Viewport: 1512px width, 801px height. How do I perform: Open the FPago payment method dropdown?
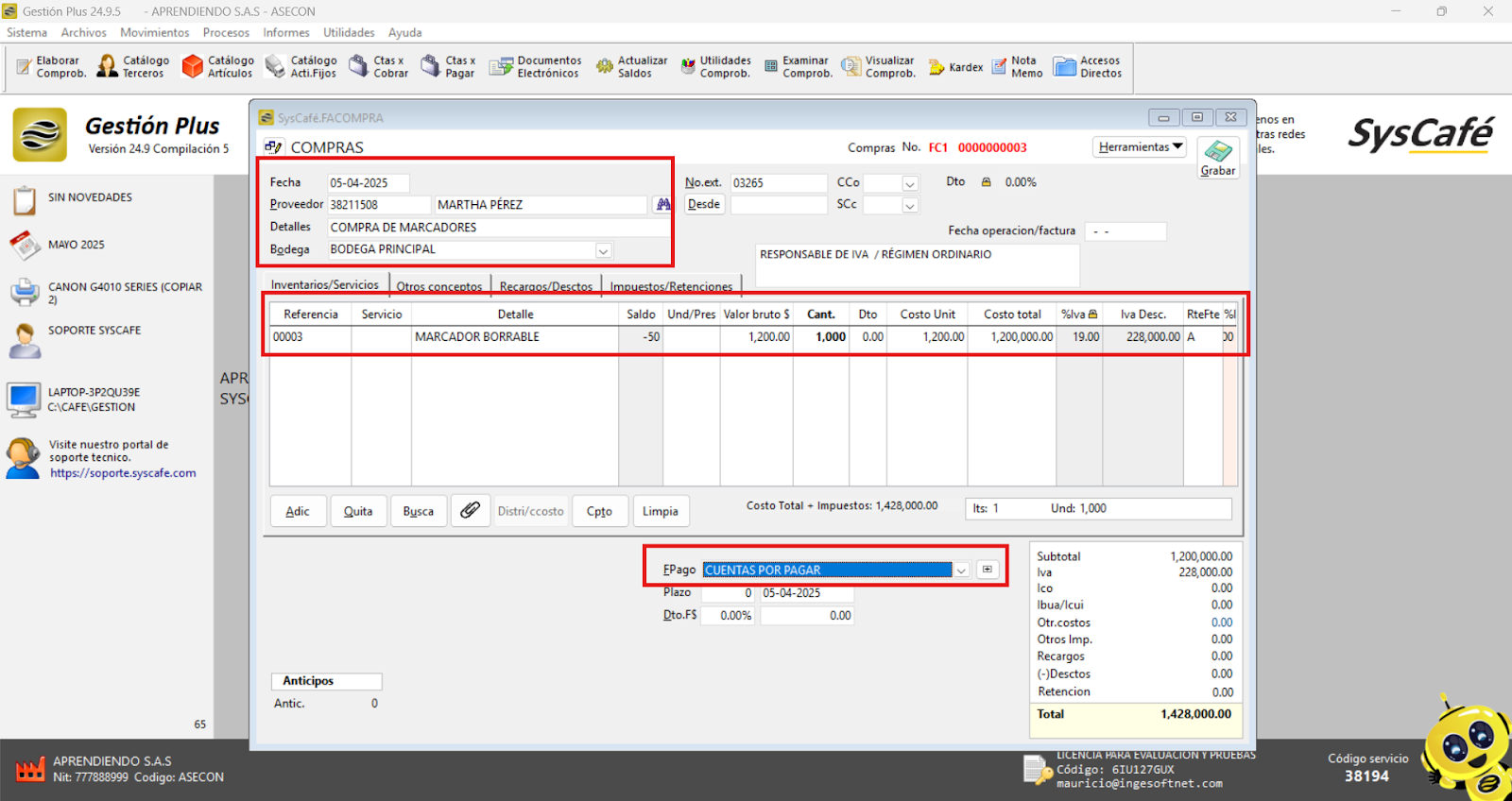tap(961, 571)
